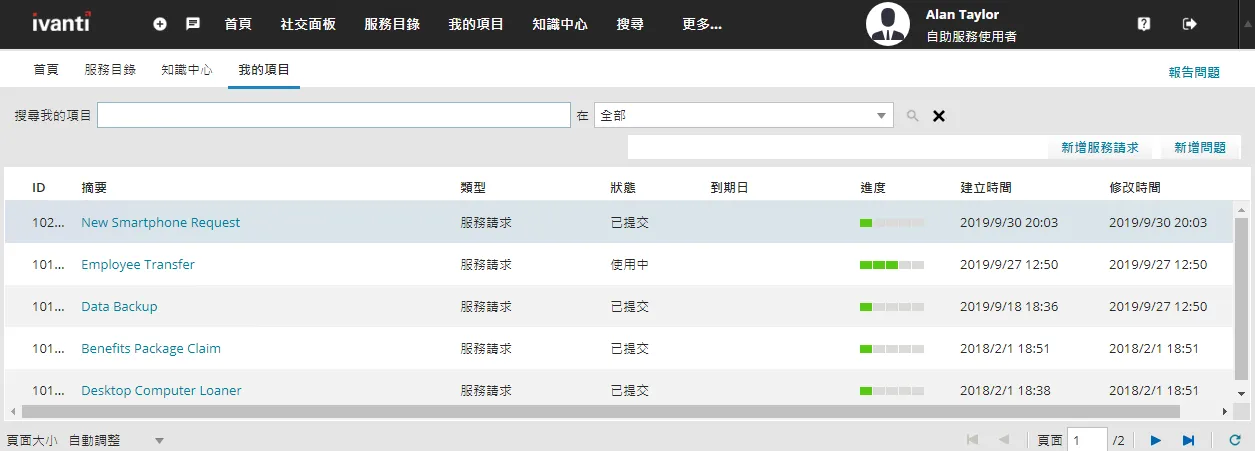Click horizontal scrollbar left arrow
The image size is (1255, 451).
coord(12,411)
